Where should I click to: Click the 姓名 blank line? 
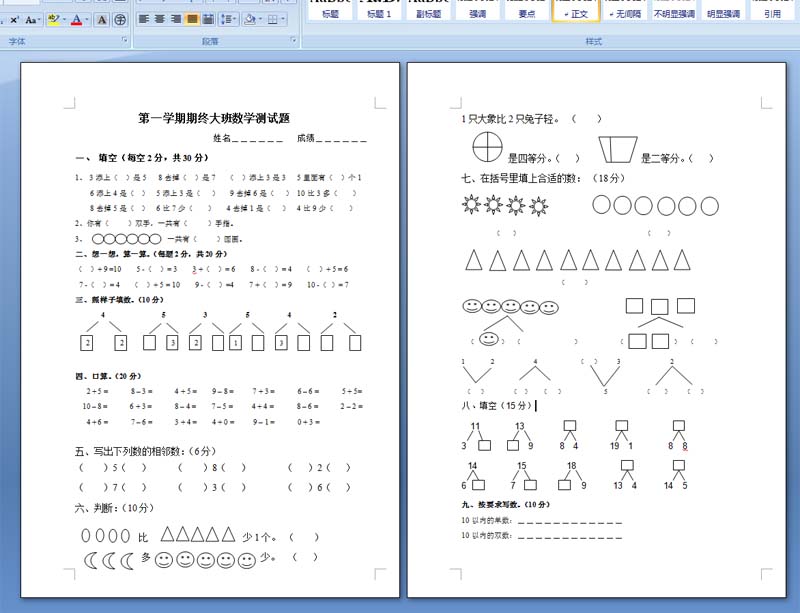(258, 138)
